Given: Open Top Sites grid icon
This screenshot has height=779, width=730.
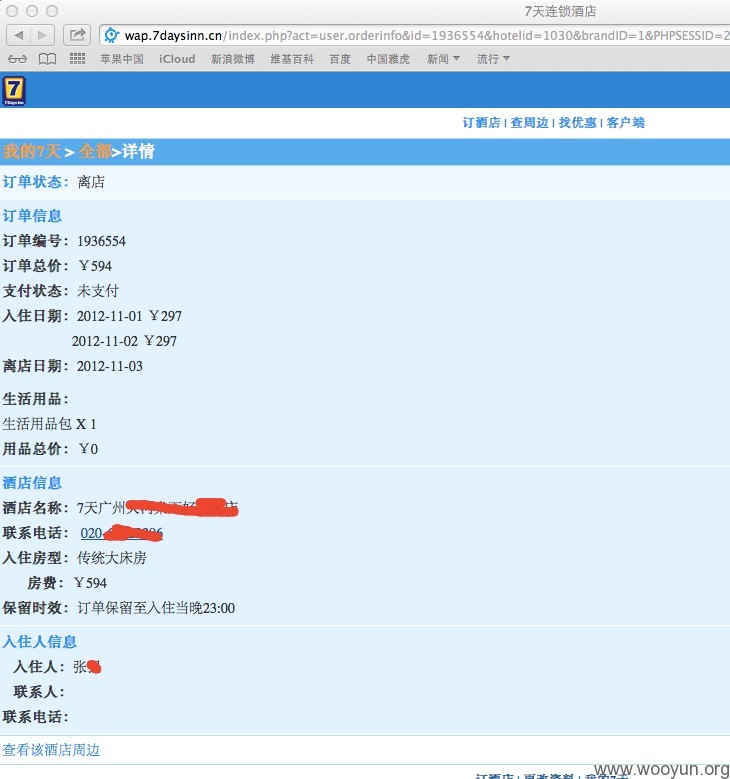Looking at the screenshot, I should coord(77,59).
